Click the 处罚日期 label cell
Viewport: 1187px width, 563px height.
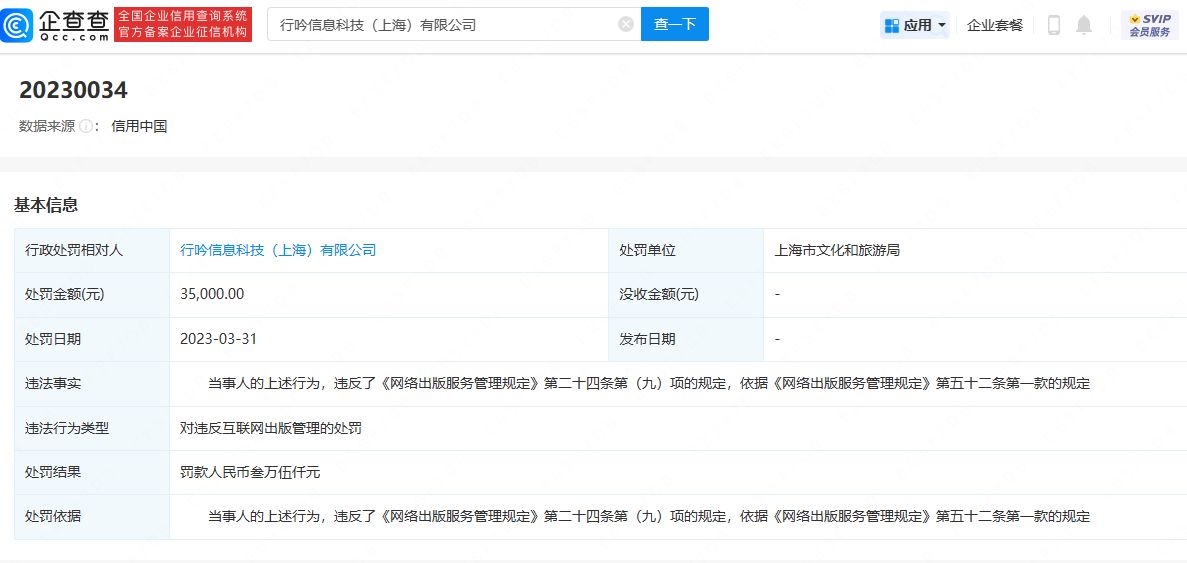tap(92, 339)
